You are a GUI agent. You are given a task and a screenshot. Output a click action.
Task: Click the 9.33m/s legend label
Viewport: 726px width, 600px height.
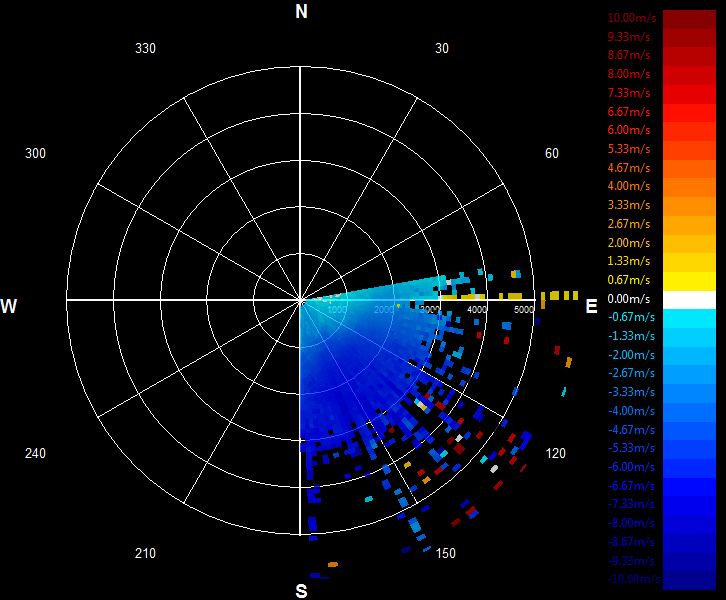point(629,37)
